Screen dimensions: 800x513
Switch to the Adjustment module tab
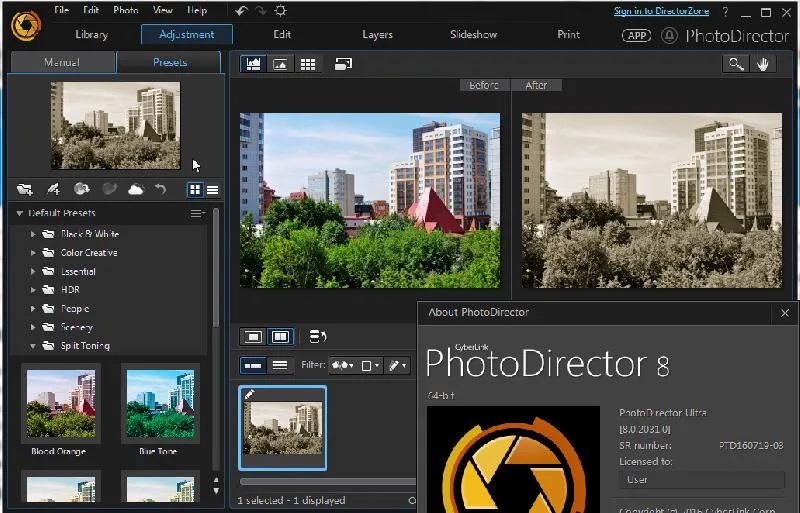pyautogui.click(x=187, y=35)
